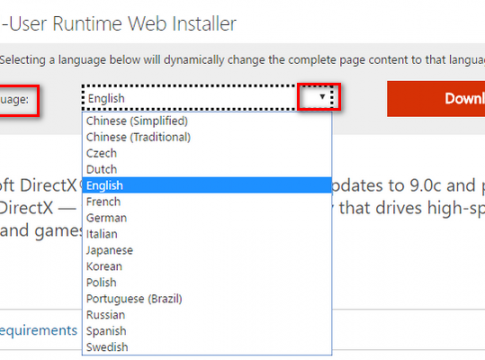Screen dimensions: 485x360
Task: Select Spanish language option
Action: 207,331
